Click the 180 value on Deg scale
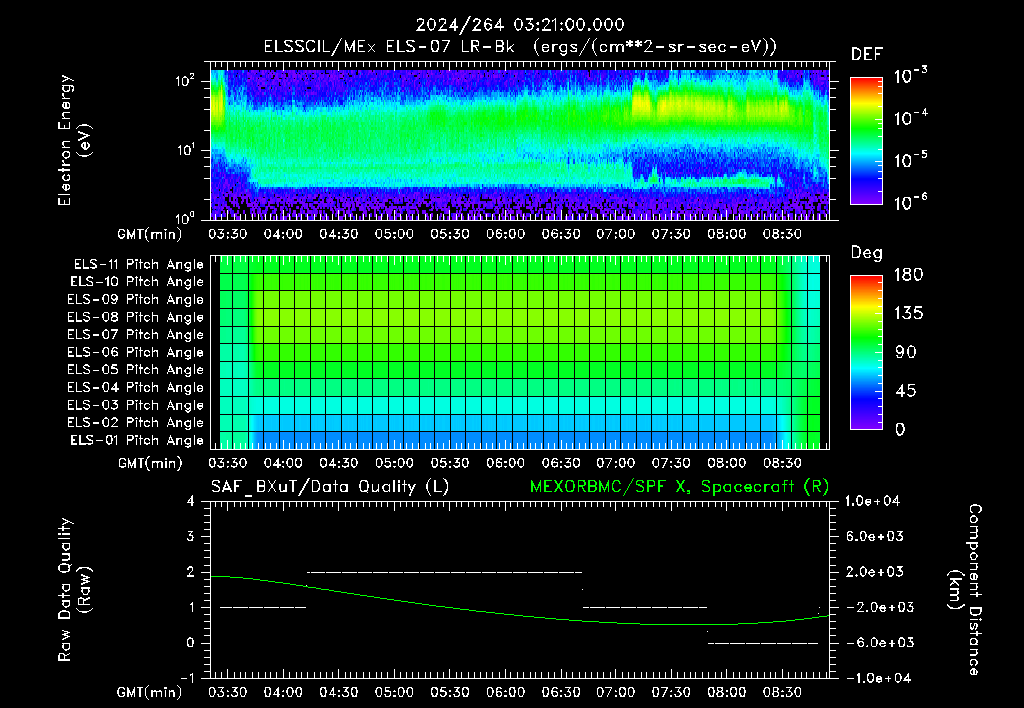This screenshot has height=708, width=1024. tap(908, 274)
